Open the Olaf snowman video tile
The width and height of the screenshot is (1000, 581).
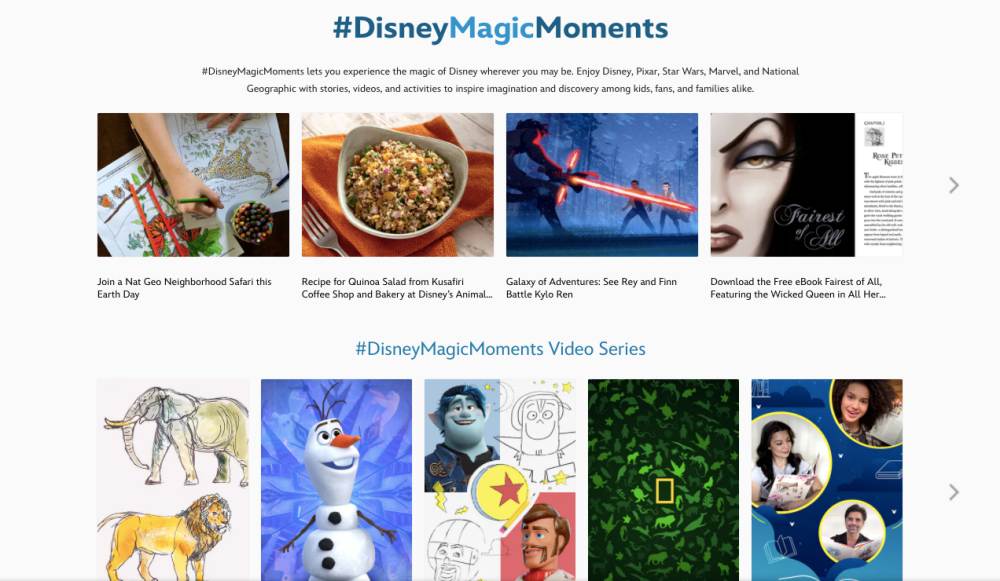pos(336,480)
